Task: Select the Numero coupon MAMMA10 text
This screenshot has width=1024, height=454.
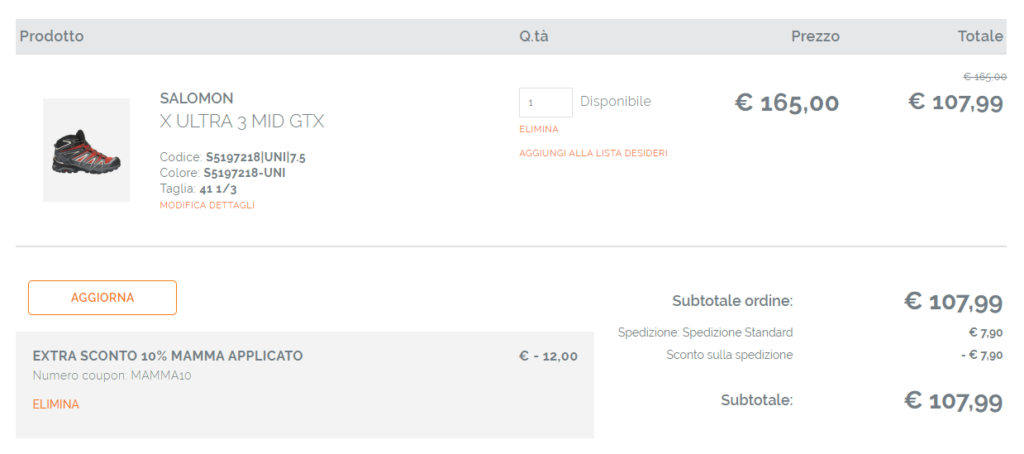Action: [x=112, y=376]
